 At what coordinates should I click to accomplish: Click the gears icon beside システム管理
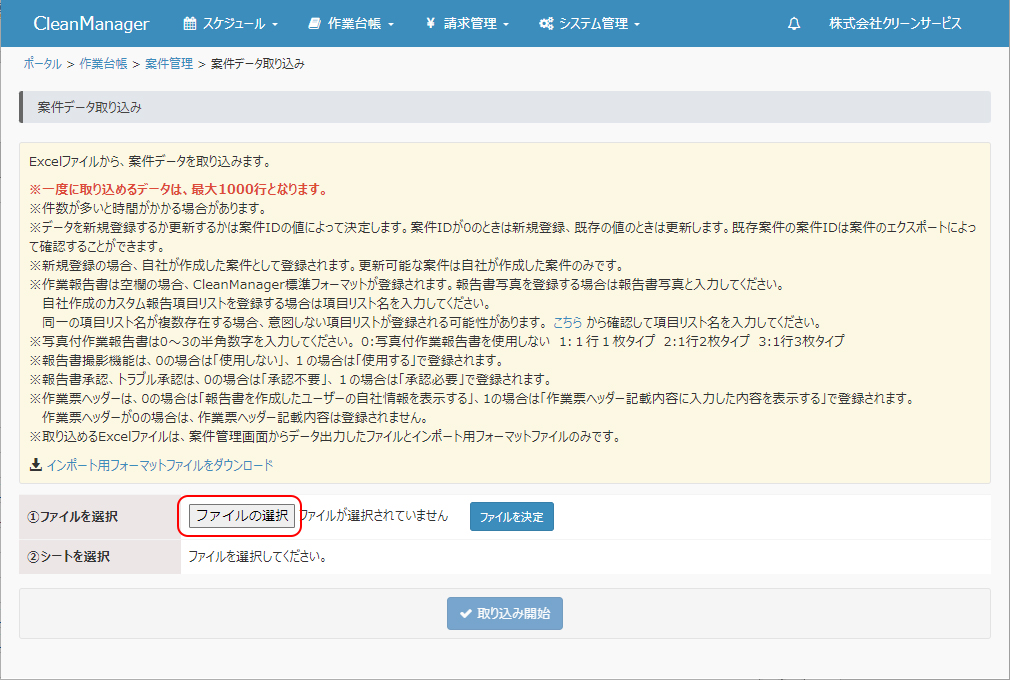546,23
